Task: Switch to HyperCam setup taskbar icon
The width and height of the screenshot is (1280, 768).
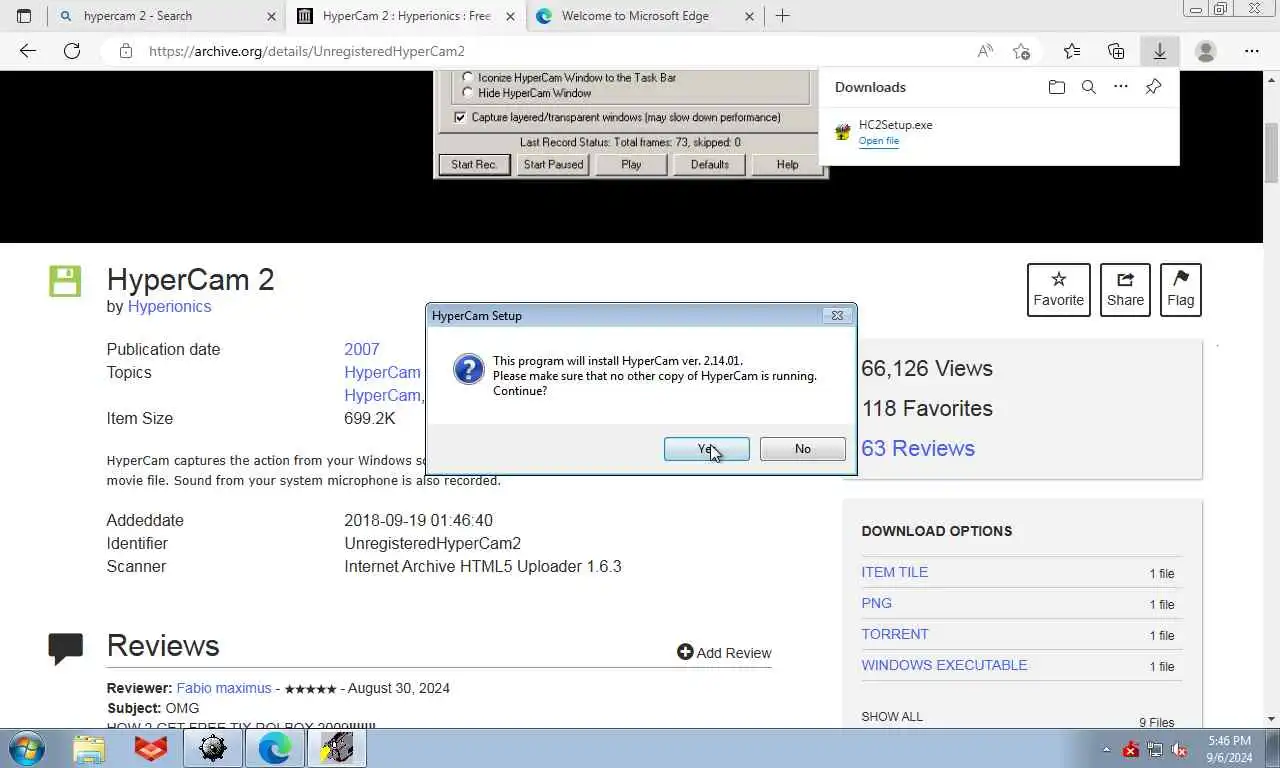Action: (x=337, y=748)
